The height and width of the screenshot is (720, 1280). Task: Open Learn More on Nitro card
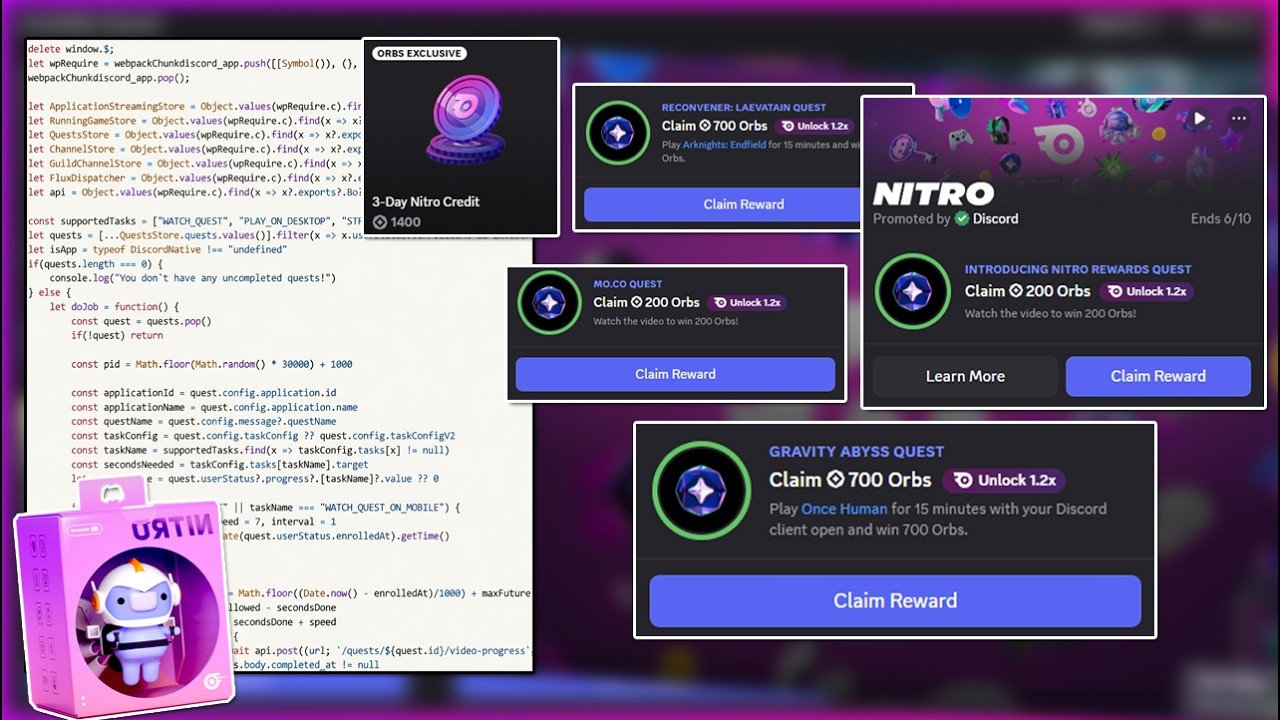tap(965, 376)
